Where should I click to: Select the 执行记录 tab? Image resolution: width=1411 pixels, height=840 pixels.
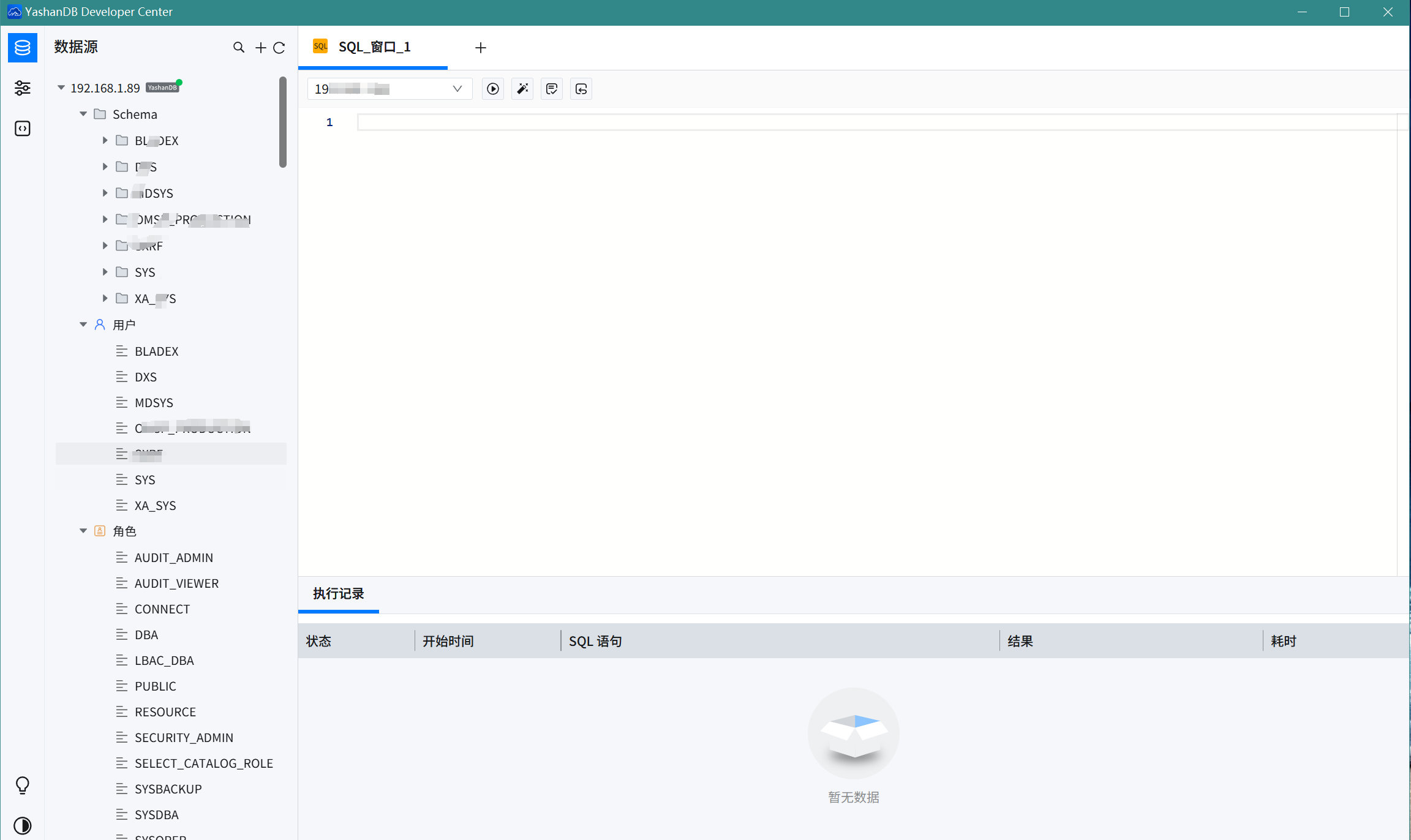pos(338,593)
